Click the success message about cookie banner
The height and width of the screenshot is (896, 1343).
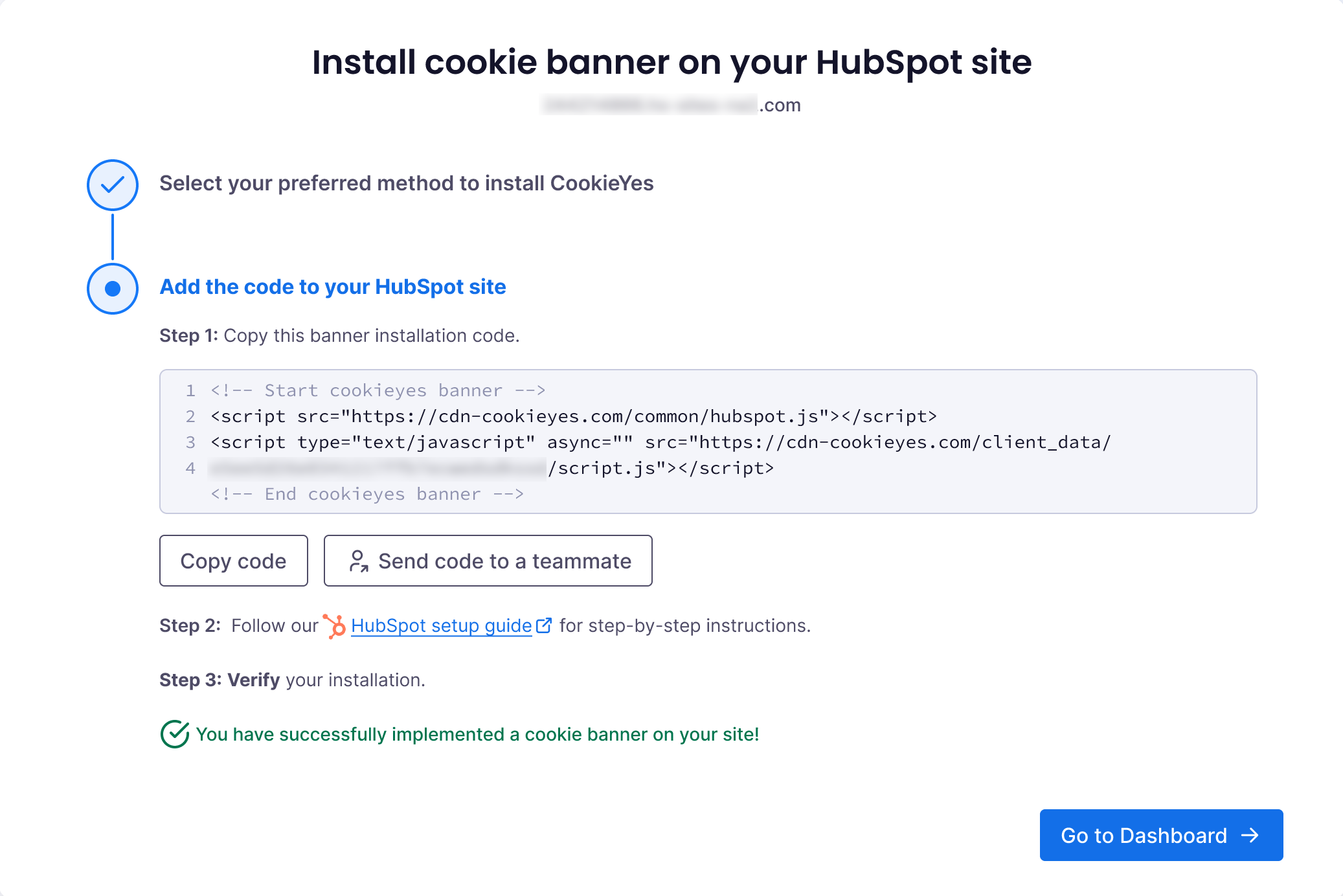[x=477, y=734]
